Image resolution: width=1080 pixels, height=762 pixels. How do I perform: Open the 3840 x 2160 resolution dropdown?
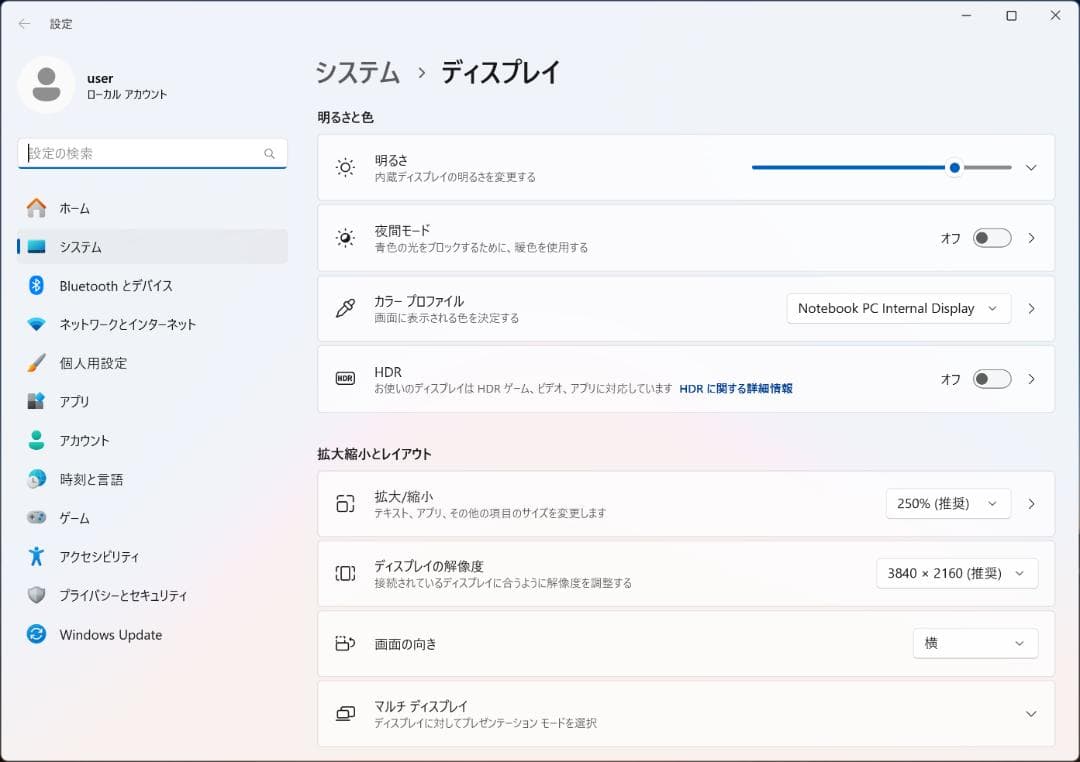coord(956,573)
